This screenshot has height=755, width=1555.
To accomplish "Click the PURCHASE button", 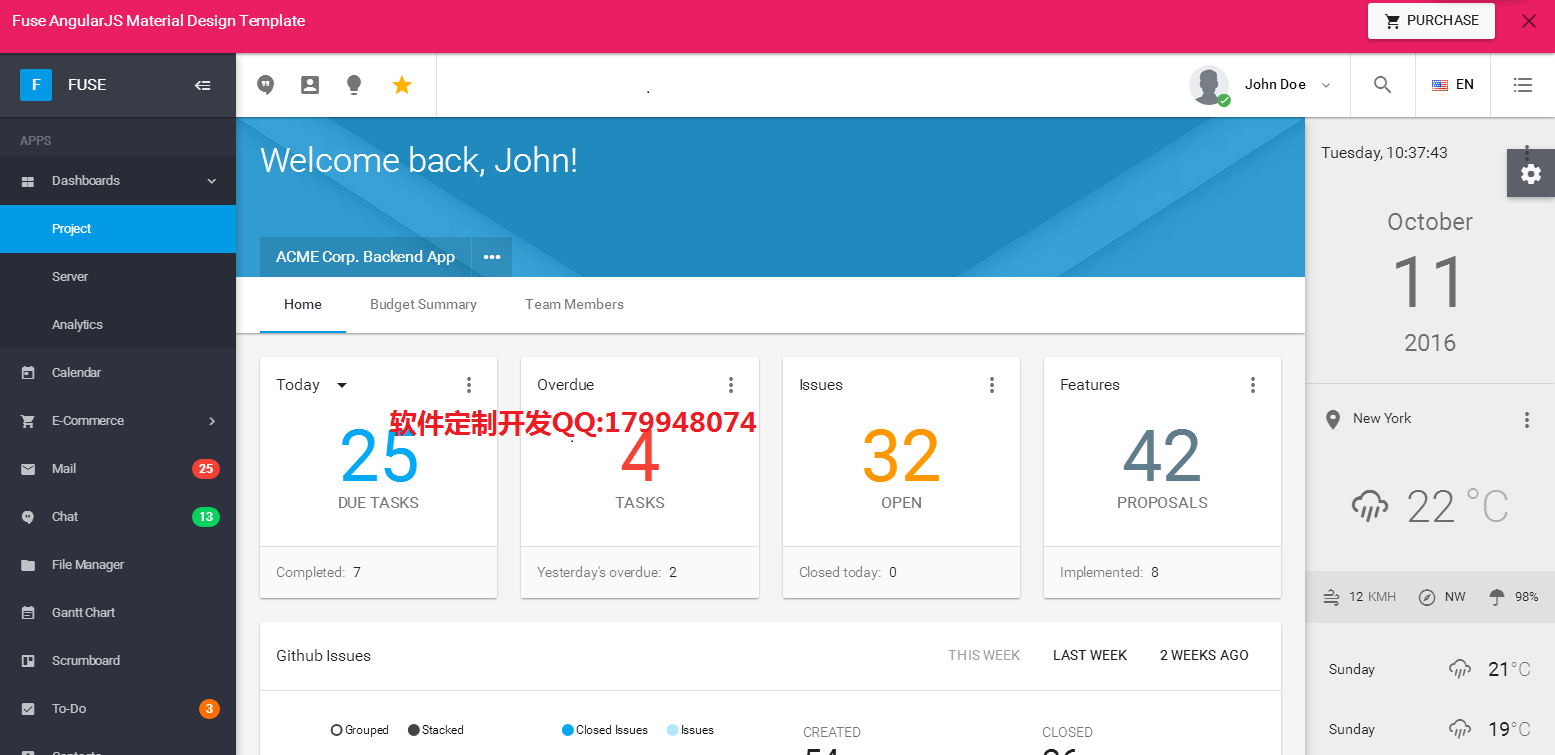I will pos(1430,21).
